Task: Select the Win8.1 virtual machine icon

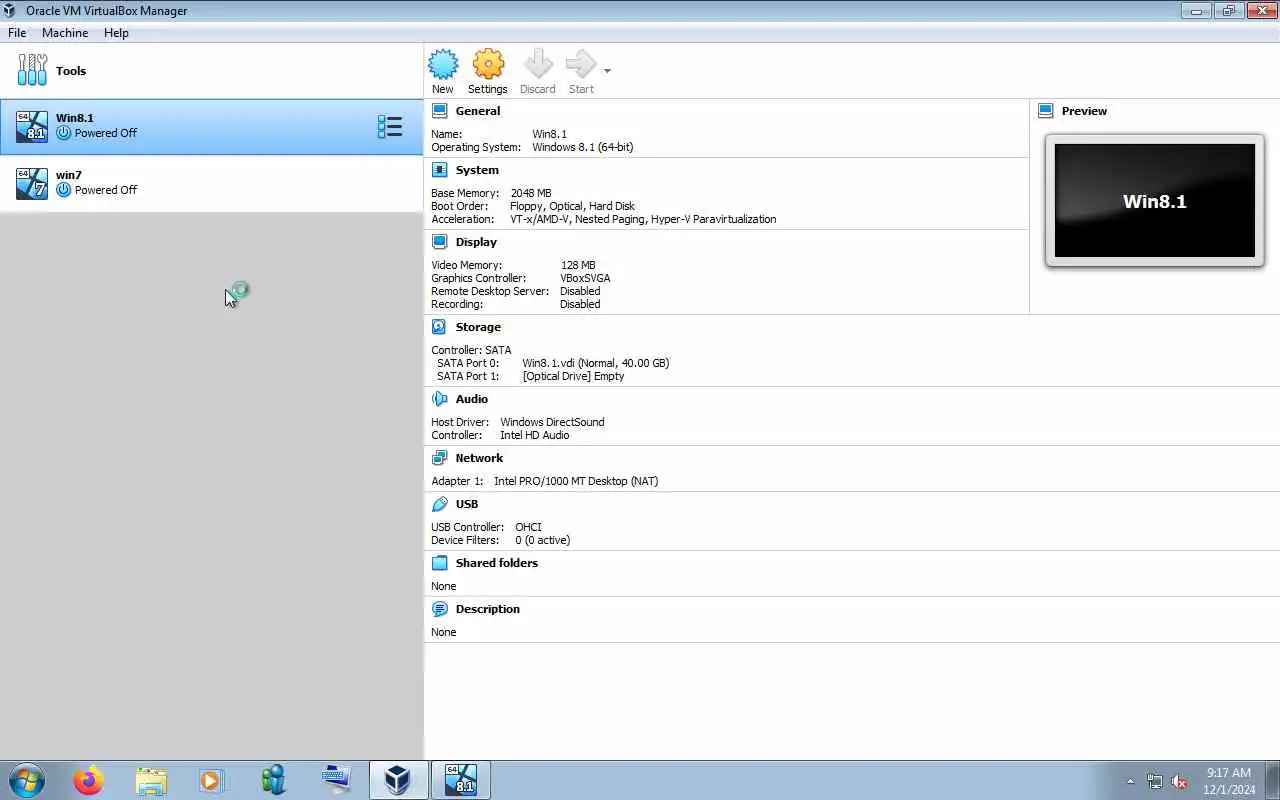Action: pyautogui.click(x=32, y=126)
